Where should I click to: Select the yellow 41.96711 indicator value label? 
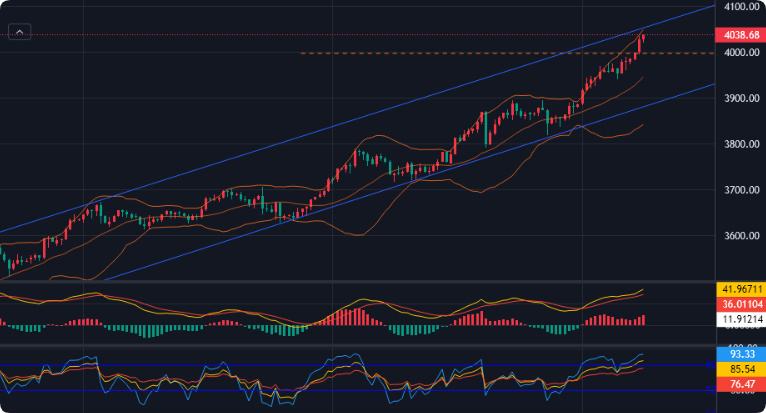pyautogui.click(x=740, y=290)
